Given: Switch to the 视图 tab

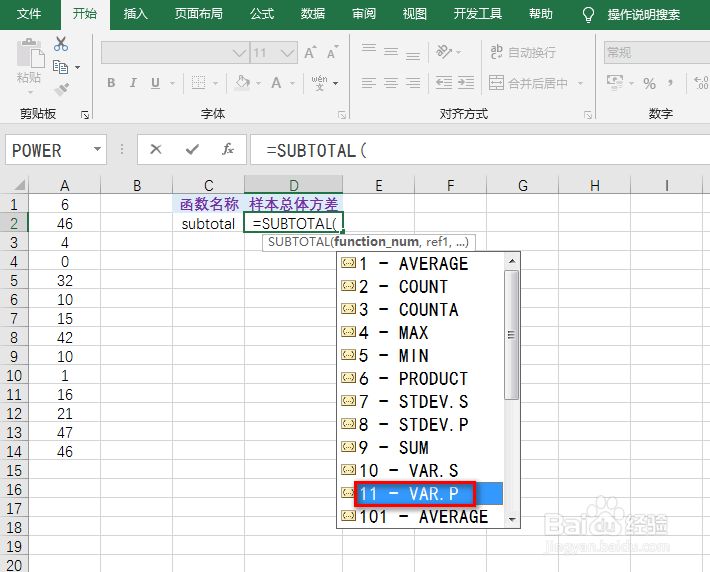Looking at the screenshot, I should [x=415, y=14].
